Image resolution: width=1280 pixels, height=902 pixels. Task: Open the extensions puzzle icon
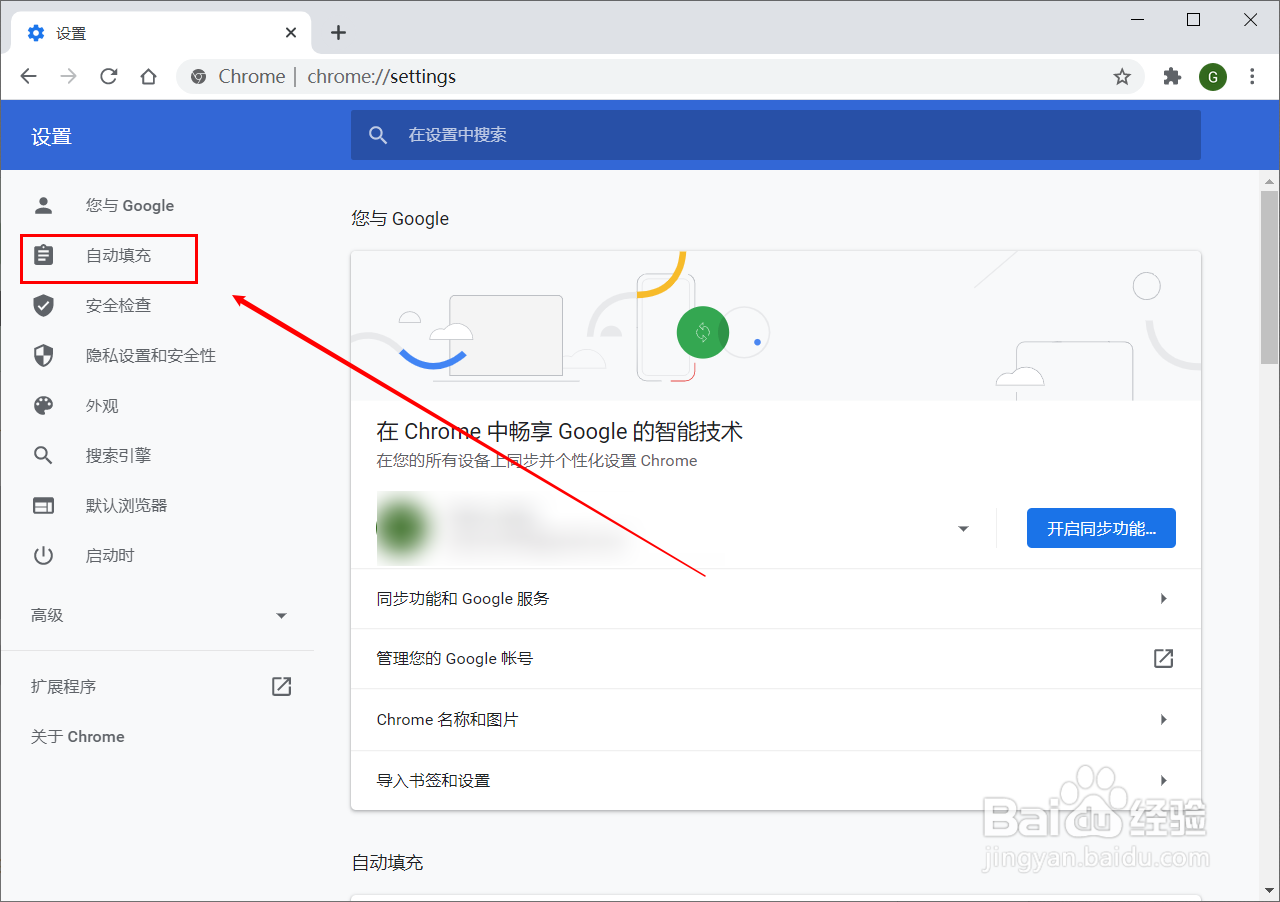pyautogui.click(x=1172, y=77)
